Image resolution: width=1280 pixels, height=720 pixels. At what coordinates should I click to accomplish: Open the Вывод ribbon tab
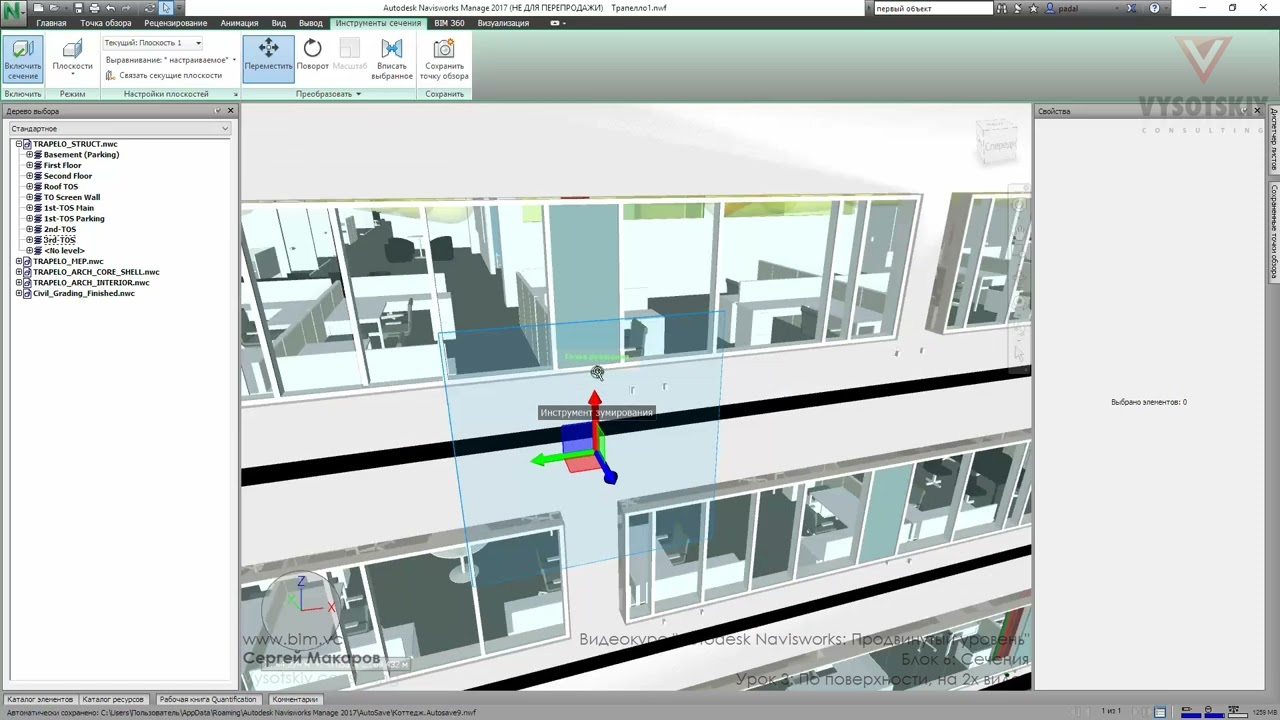click(311, 23)
